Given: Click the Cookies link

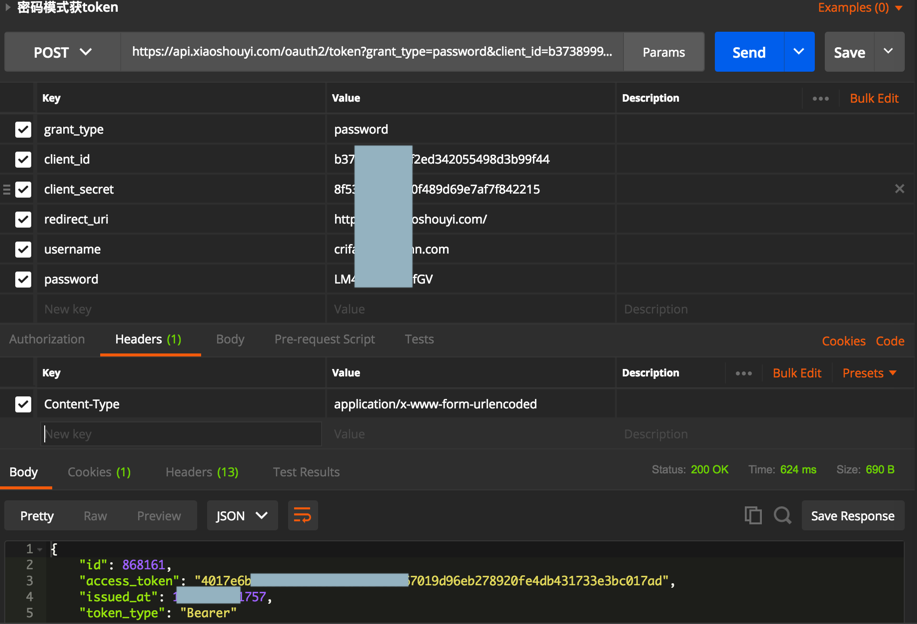Looking at the screenshot, I should 843,341.
